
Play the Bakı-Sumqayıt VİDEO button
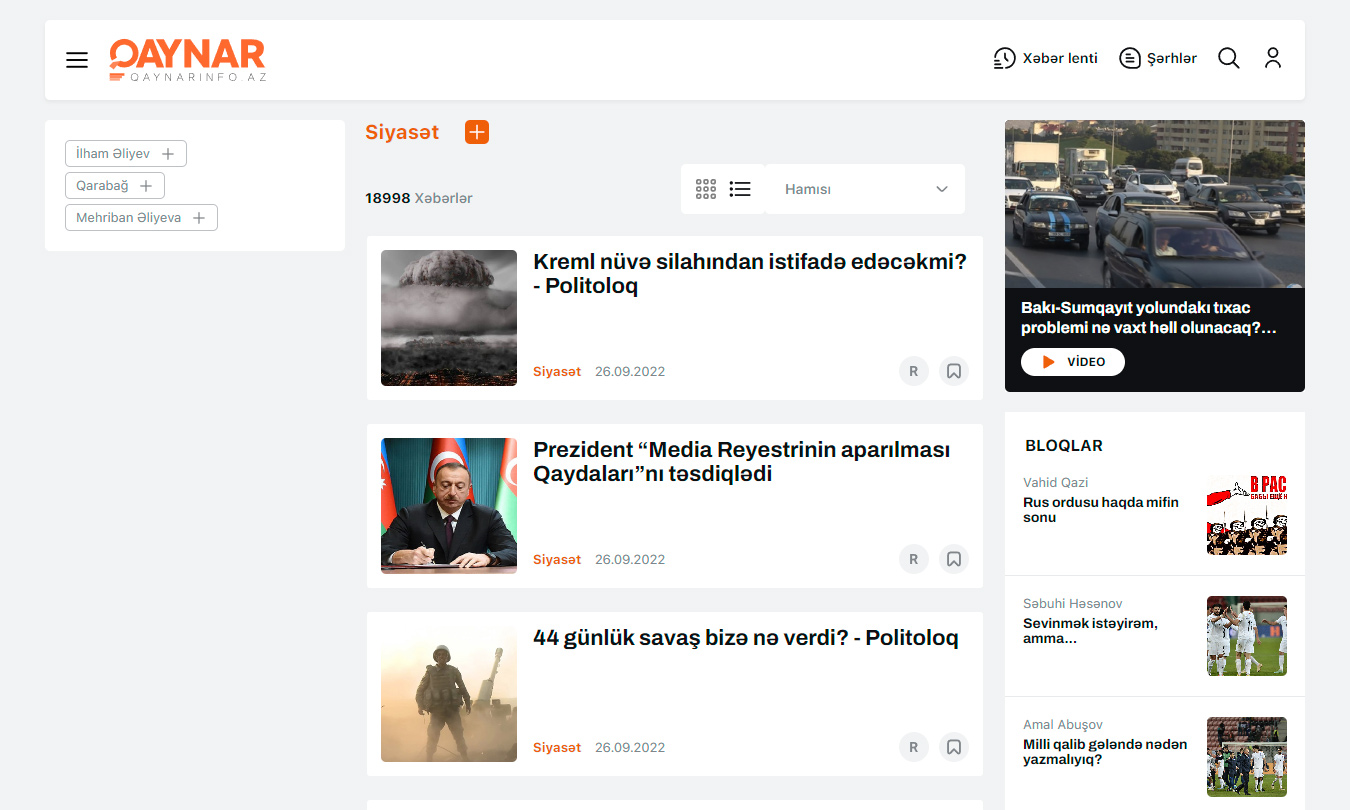coord(1072,362)
